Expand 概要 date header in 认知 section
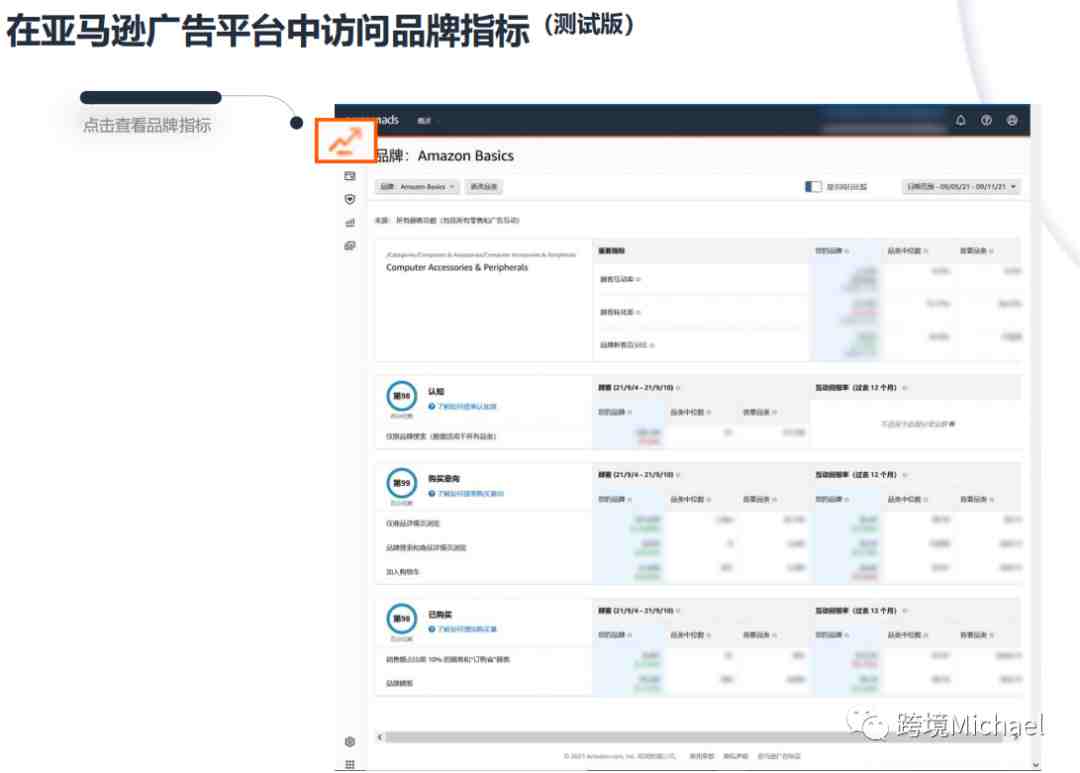 pyautogui.click(x=638, y=388)
